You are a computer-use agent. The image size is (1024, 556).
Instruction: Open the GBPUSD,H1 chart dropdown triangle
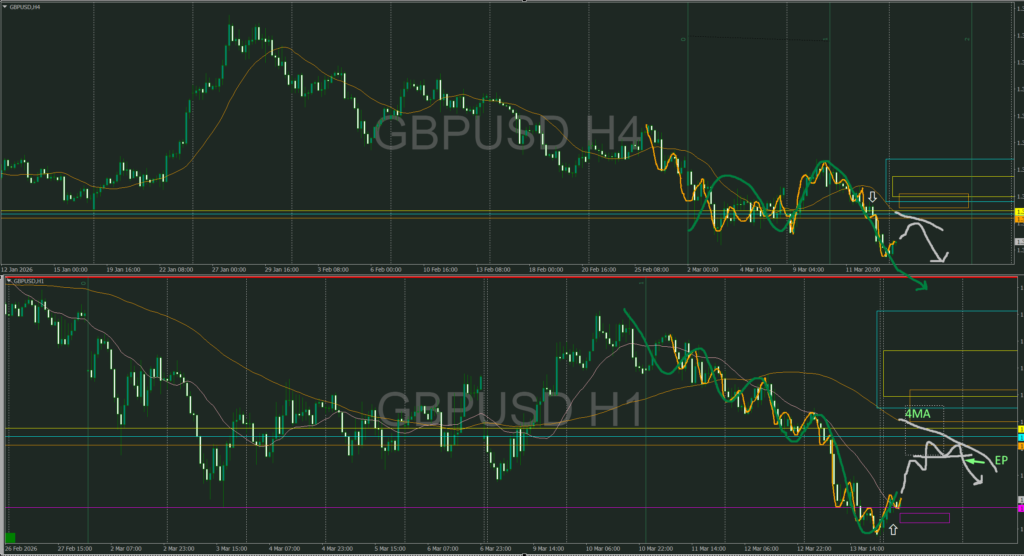coord(8,282)
